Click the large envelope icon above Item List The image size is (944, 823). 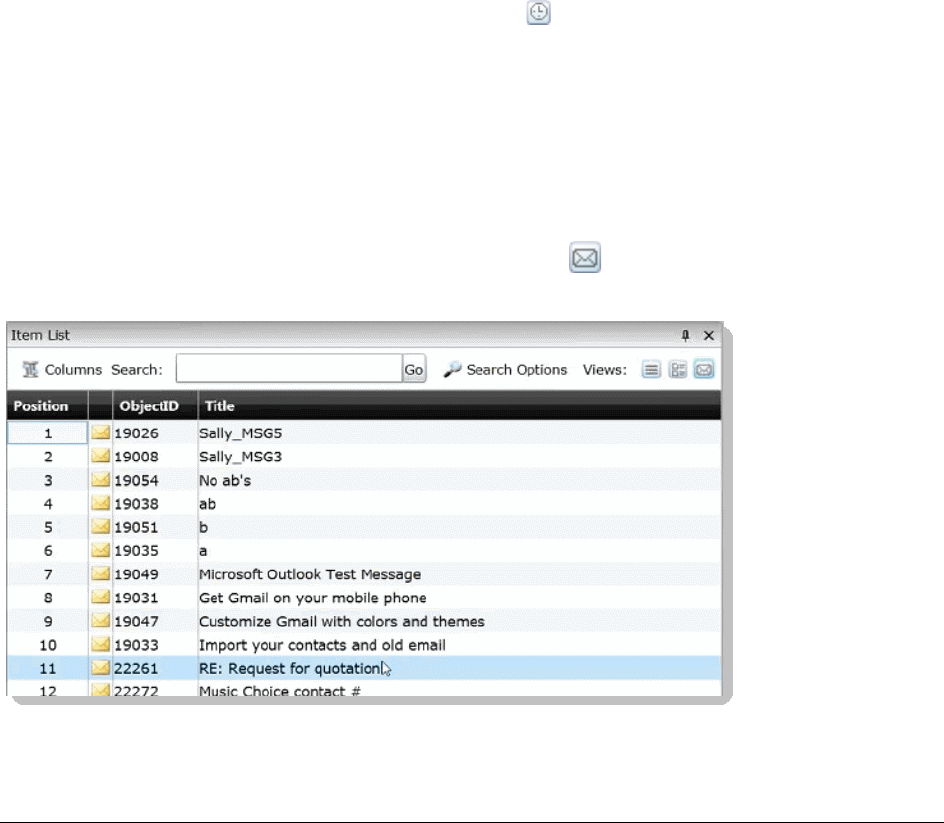[x=585, y=258]
